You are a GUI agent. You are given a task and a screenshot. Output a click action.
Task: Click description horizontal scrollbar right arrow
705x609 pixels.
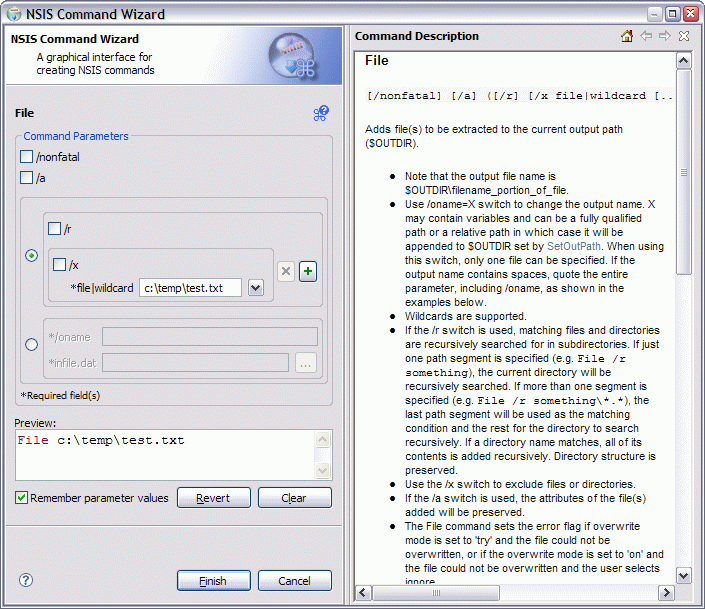(666, 593)
